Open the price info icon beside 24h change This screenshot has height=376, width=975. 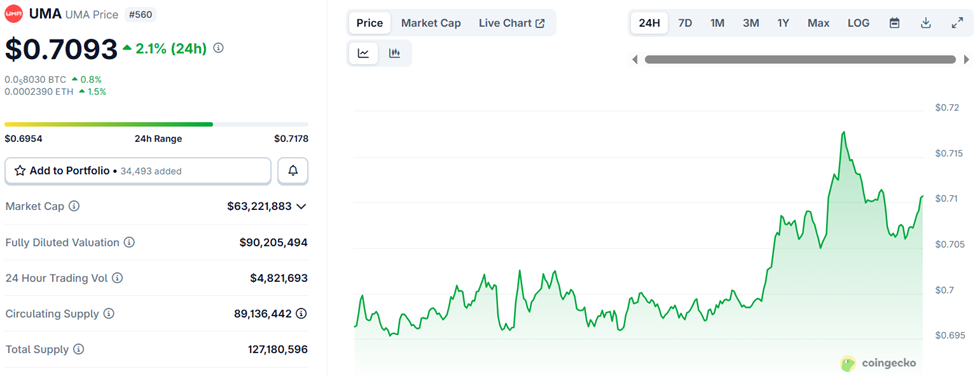(x=218, y=48)
